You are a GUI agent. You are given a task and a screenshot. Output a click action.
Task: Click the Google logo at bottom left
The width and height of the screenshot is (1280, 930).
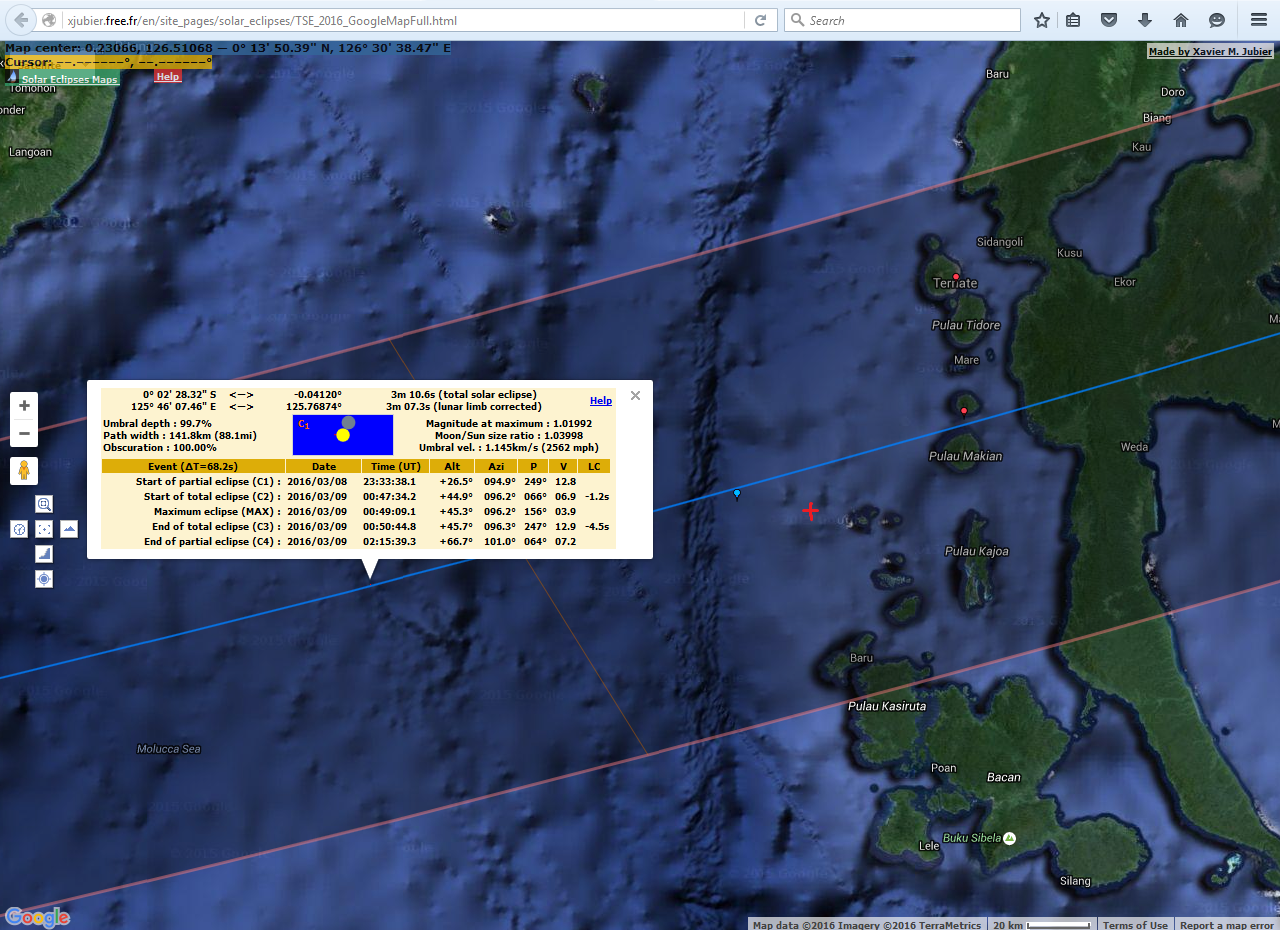pyautogui.click(x=37, y=917)
